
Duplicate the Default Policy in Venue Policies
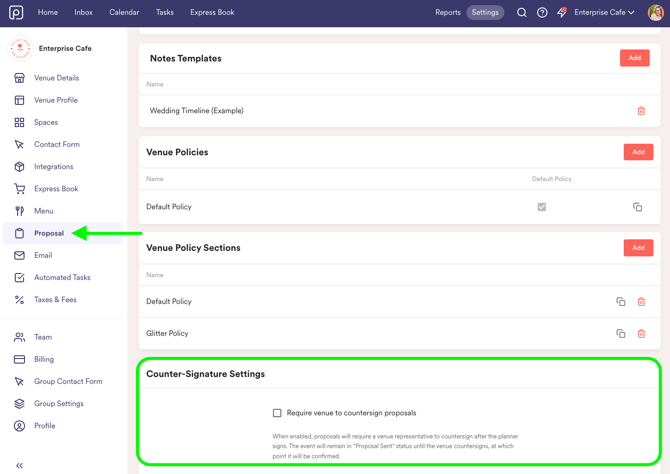click(x=637, y=207)
